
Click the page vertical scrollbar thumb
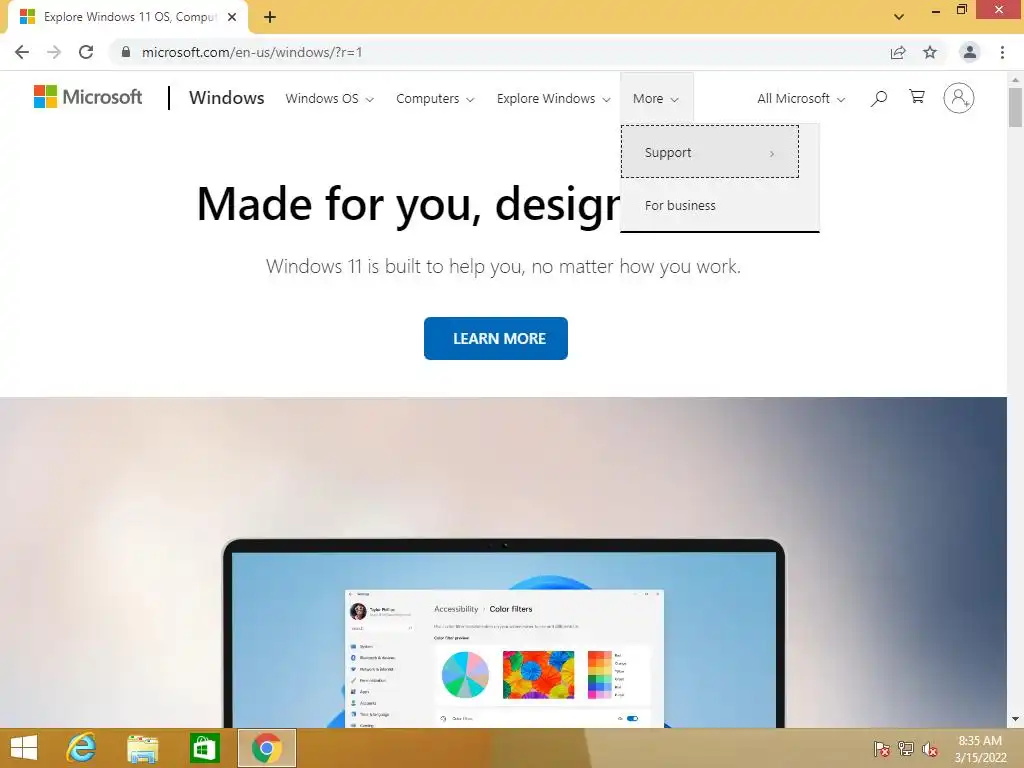[1015, 106]
